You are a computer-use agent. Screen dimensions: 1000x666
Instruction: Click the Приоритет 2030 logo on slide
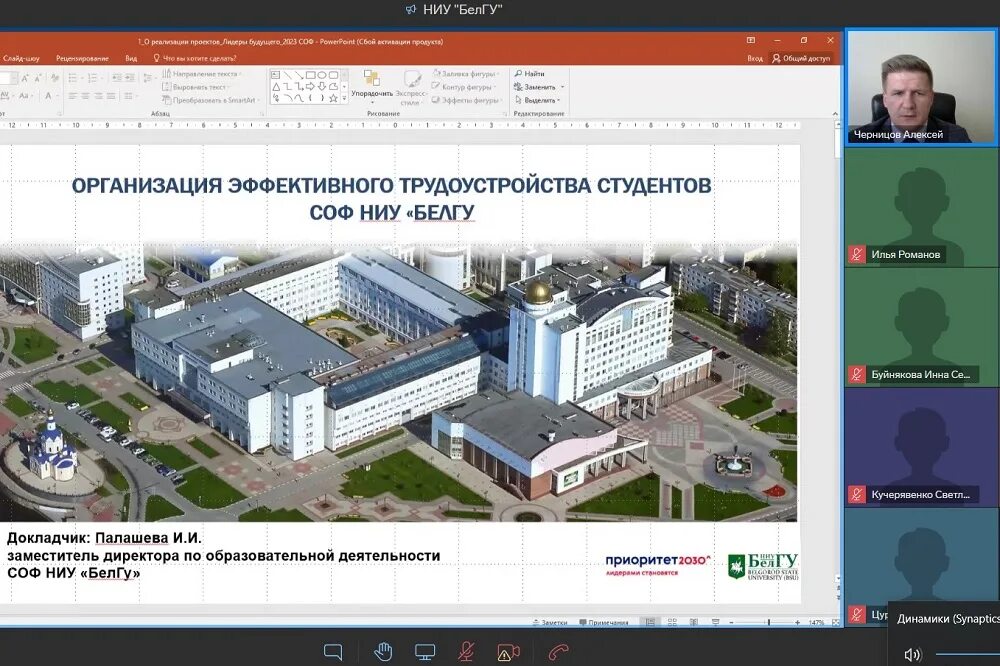[658, 564]
